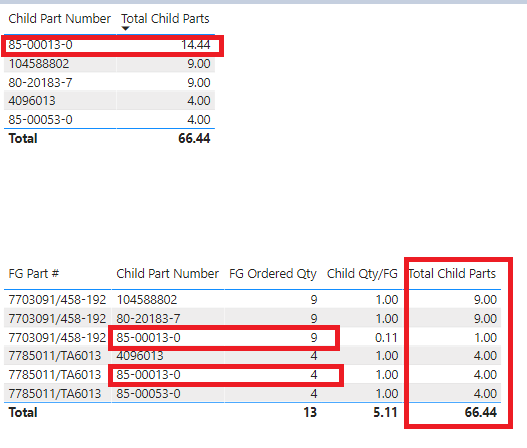Sort by the FG Ordered Qty column header
527x448 pixels.
coord(273,274)
